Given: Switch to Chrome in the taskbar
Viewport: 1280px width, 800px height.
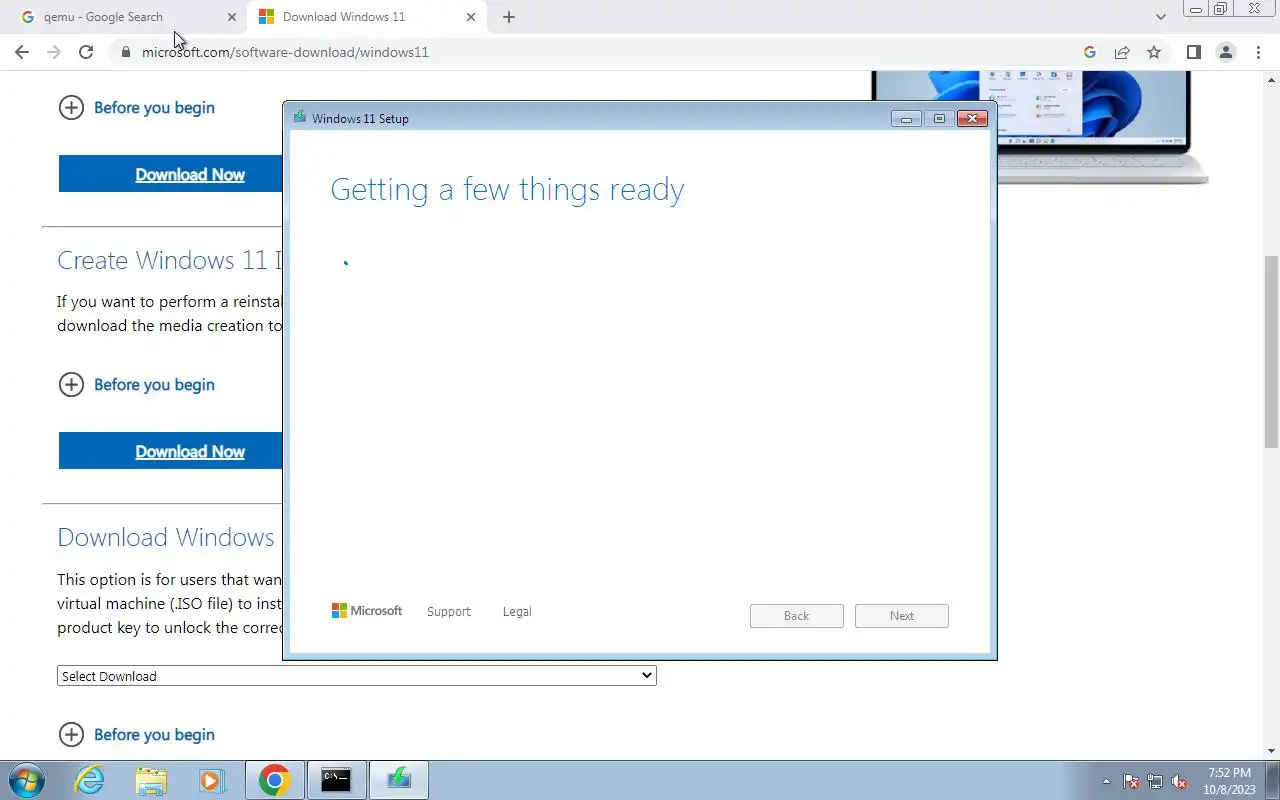Looking at the screenshot, I should (x=274, y=780).
